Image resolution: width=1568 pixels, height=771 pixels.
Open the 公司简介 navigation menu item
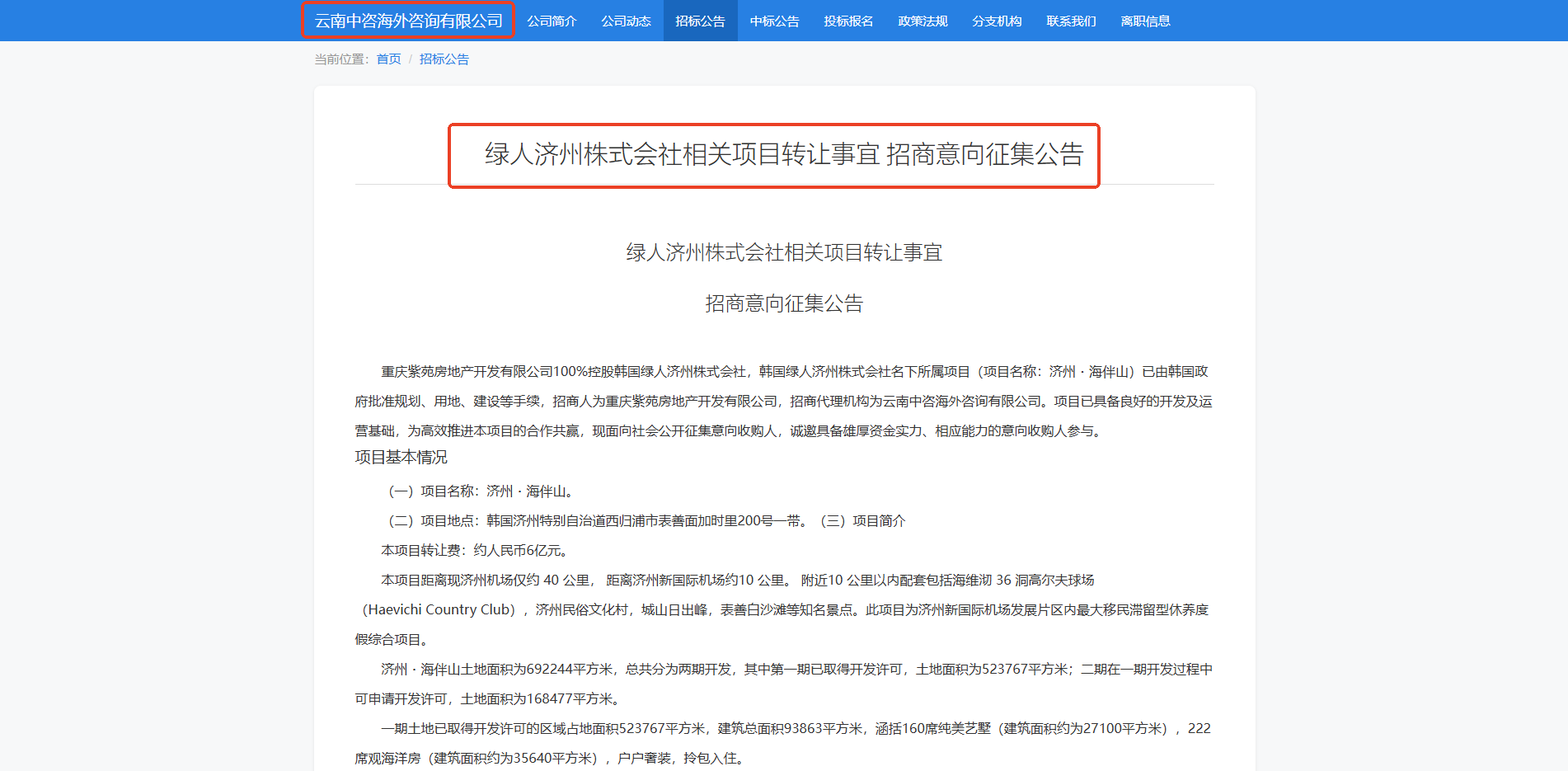click(x=552, y=21)
